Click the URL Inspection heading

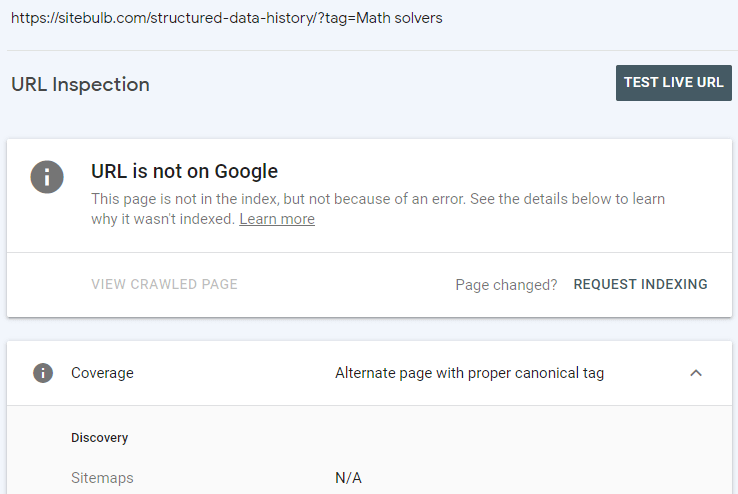(x=80, y=85)
